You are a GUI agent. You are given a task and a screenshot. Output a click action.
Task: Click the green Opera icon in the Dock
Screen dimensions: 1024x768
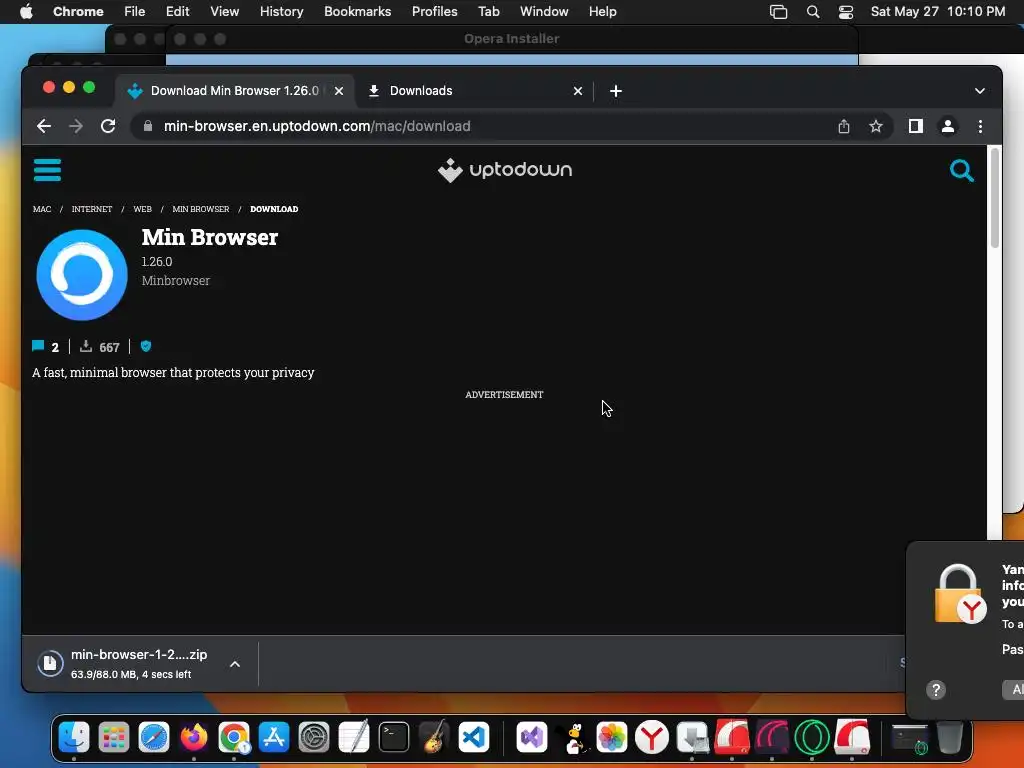pyautogui.click(x=812, y=737)
